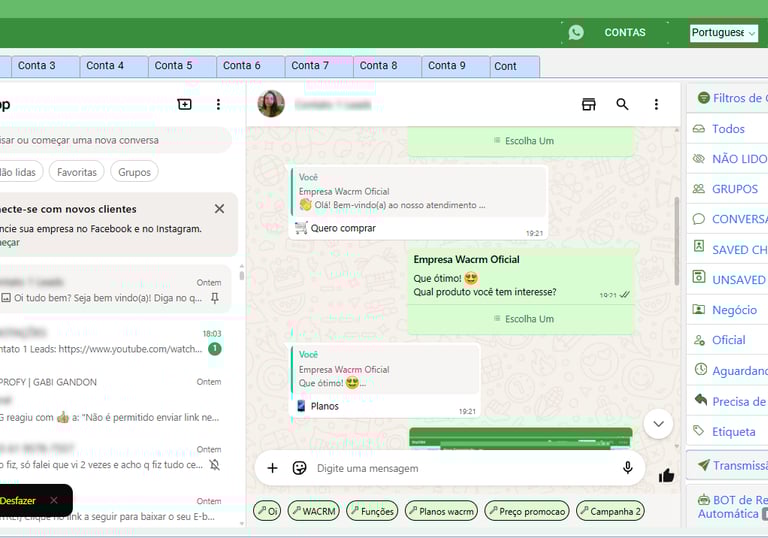Screen dimensions: 768x538
Task: Click the thumbs up icon beside message bar
Action: [x=666, y=475]
